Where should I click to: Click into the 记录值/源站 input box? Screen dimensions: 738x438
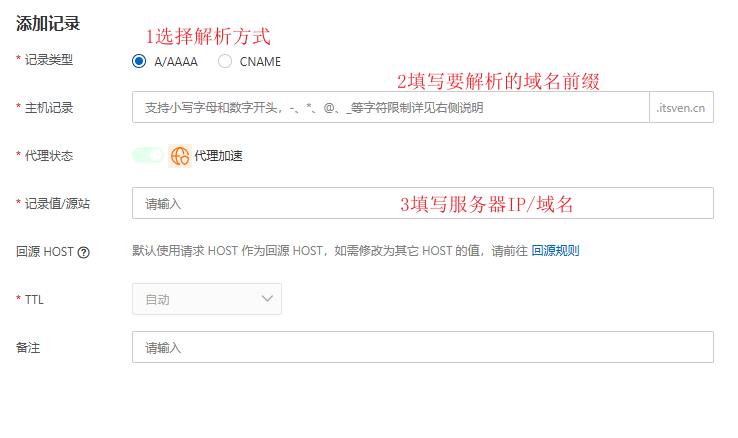point(422,203)
